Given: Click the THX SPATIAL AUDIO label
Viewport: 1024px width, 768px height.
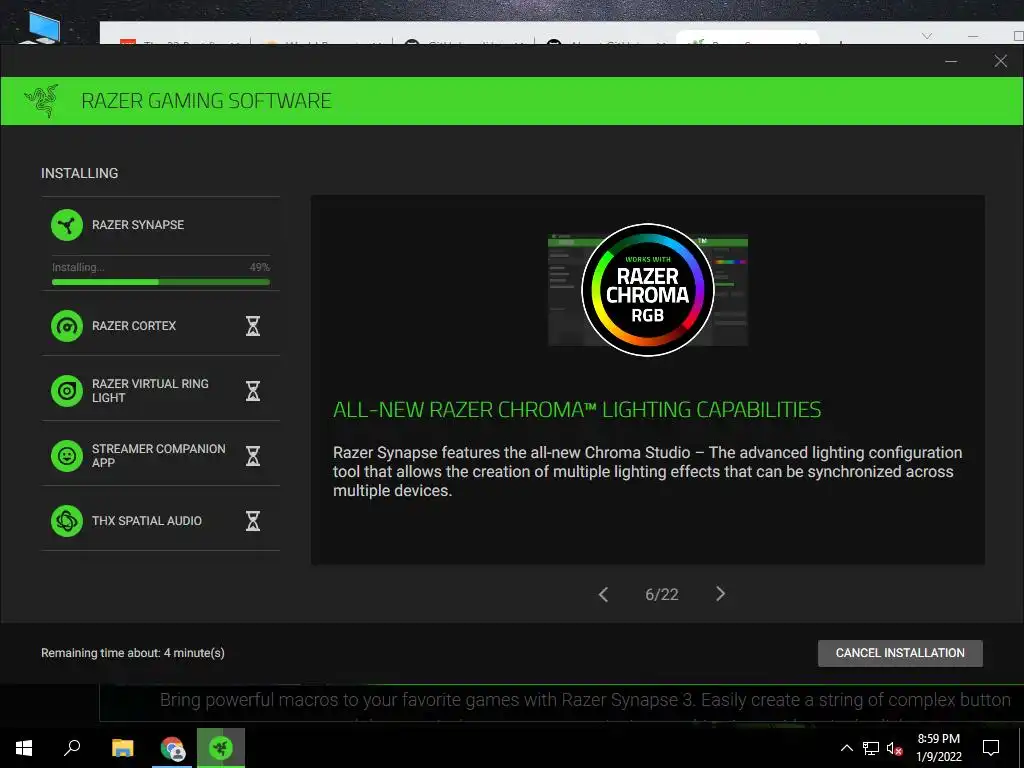Looking at the screenshot, I should click(x=147, y=520).
